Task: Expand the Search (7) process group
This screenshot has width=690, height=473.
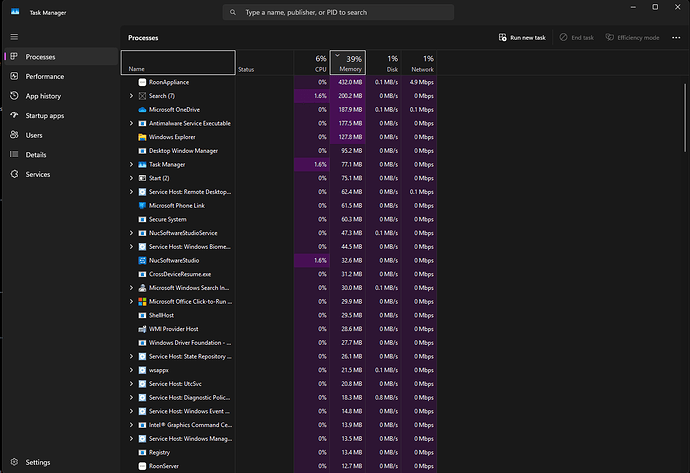Action: 131,96
